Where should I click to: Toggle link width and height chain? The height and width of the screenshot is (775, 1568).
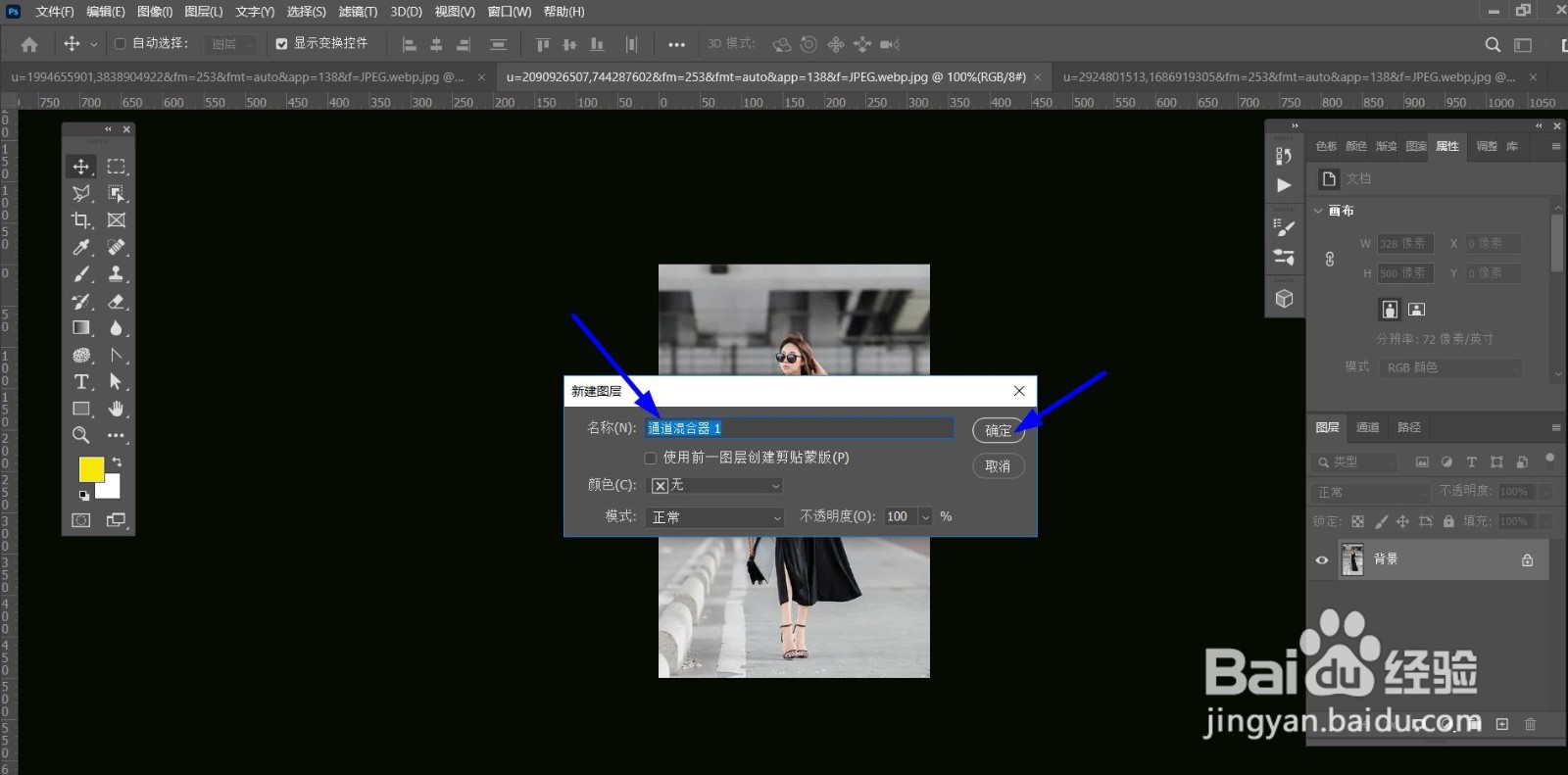(1330, 259)
